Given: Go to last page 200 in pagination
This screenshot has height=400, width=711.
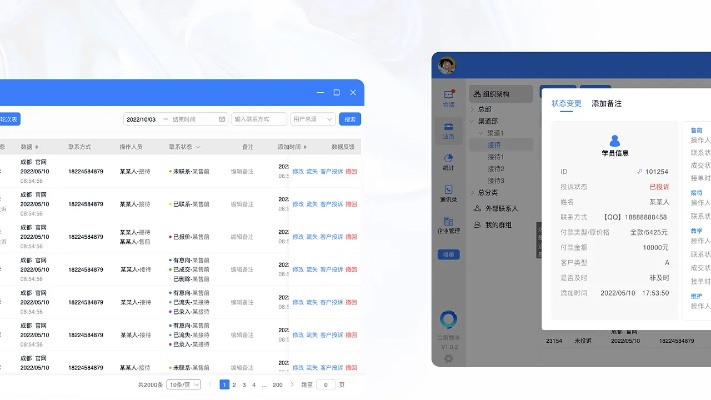Looking at the screenshot, I should click(278, 385).
